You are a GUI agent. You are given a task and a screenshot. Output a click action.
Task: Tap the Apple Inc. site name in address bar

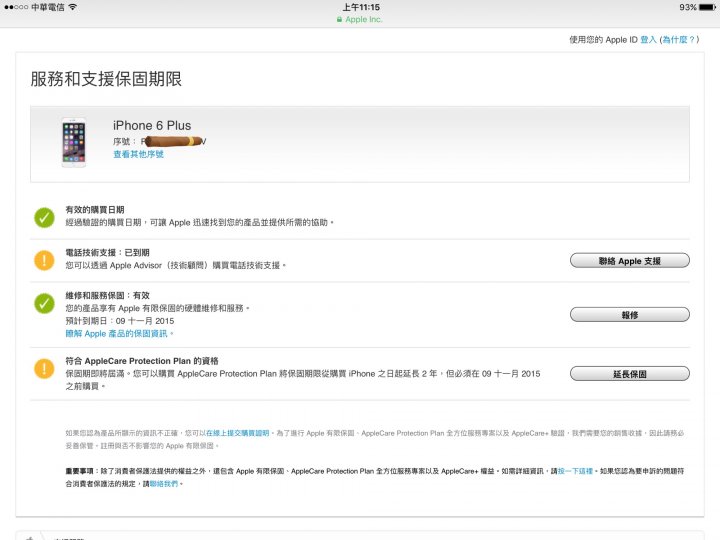[x=364, y=19]
